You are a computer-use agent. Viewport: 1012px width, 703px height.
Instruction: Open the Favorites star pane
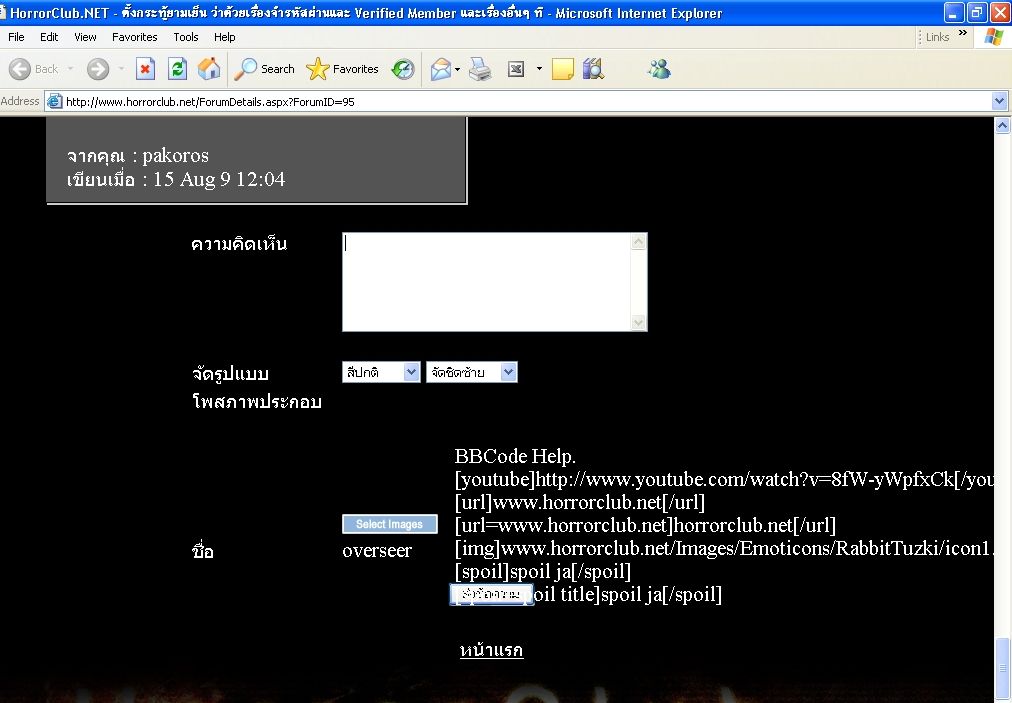[343, 69]
